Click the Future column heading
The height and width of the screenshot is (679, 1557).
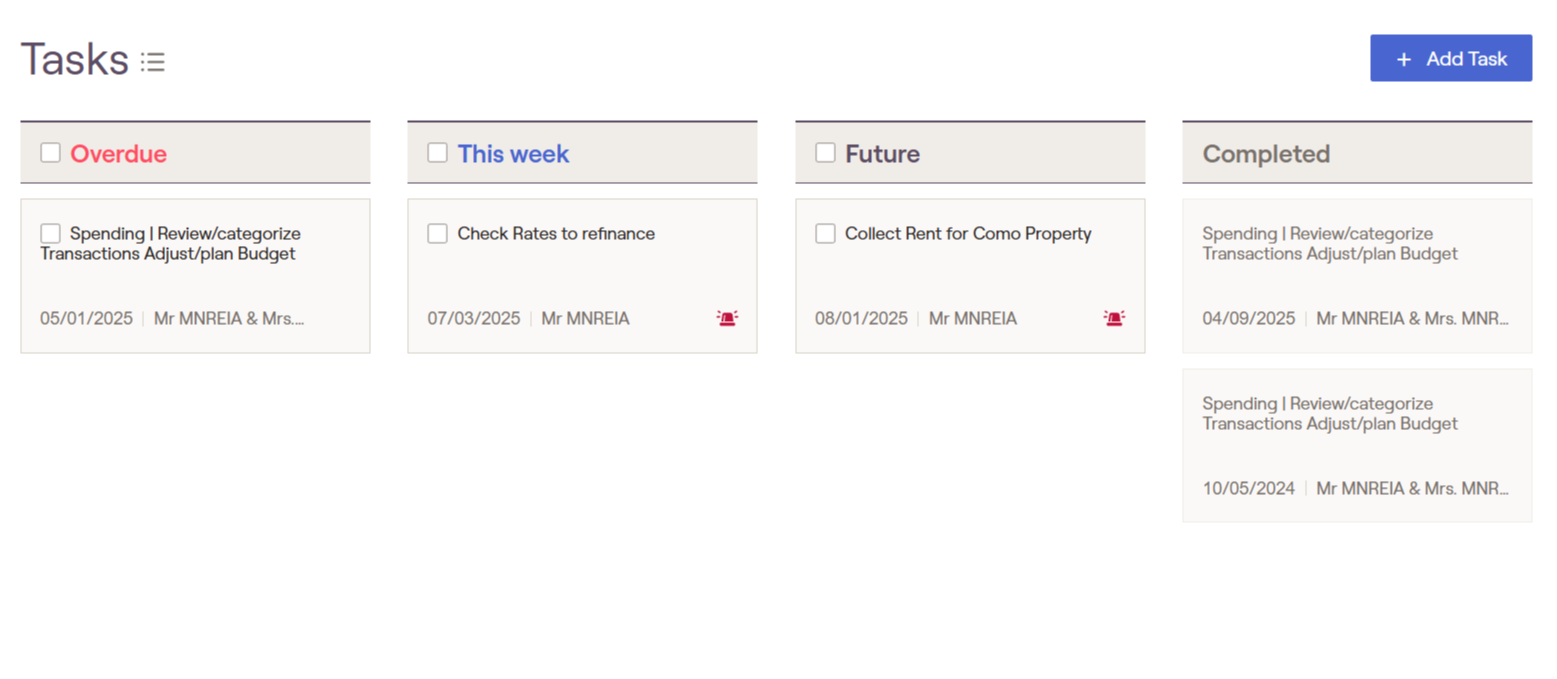click(882, 154)
